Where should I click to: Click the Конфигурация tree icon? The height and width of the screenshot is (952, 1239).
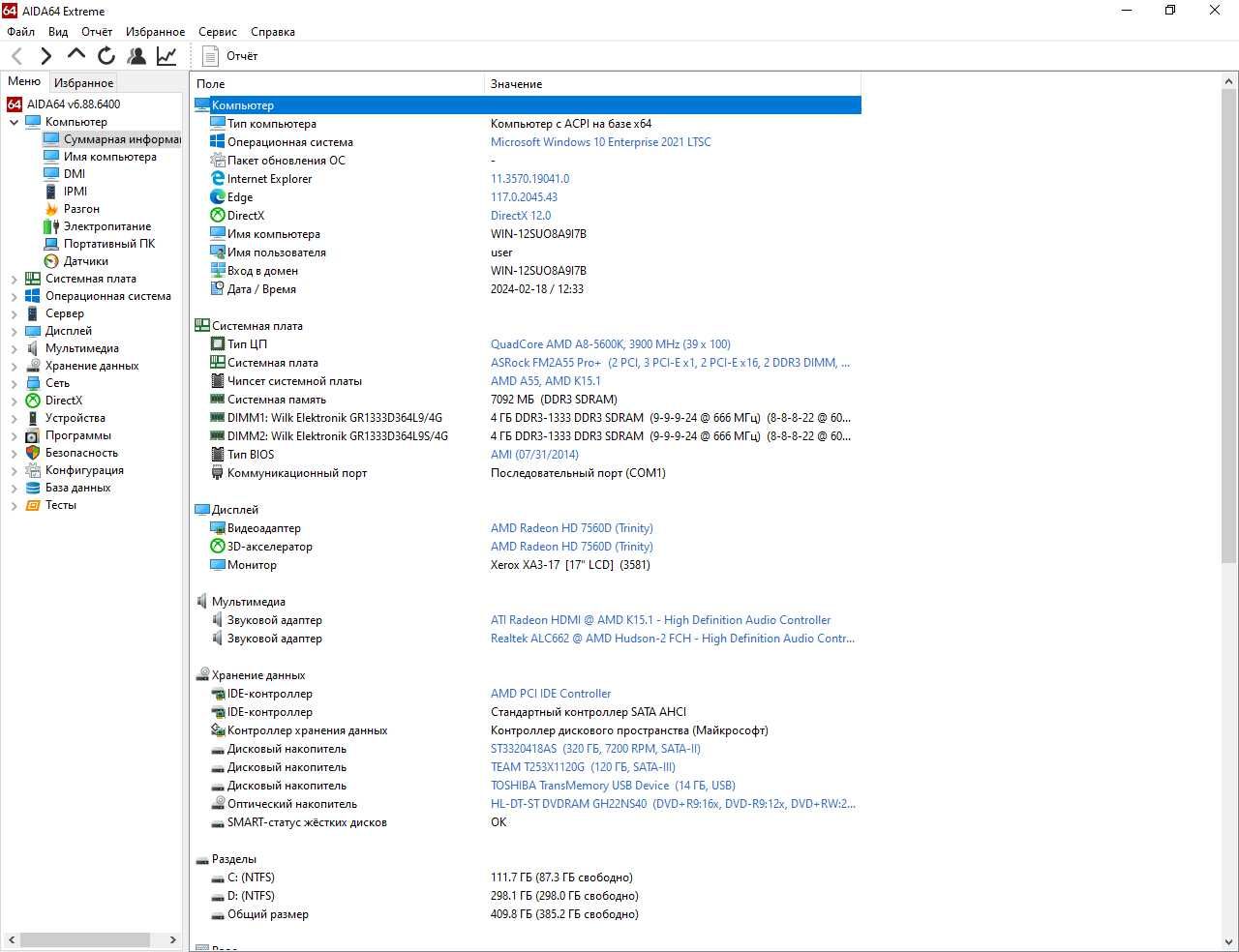(33, 470)
